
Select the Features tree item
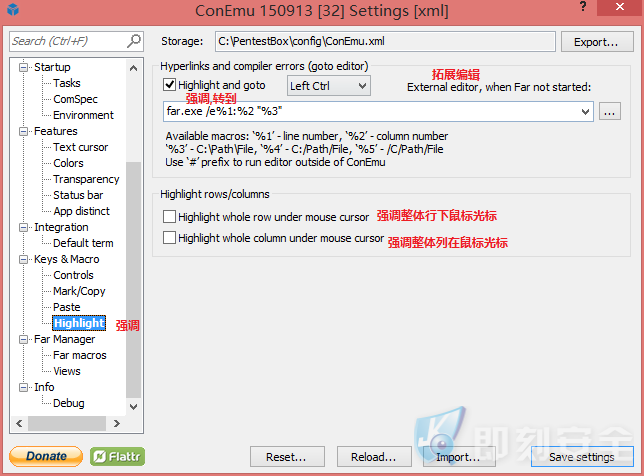tap(55, 131)
